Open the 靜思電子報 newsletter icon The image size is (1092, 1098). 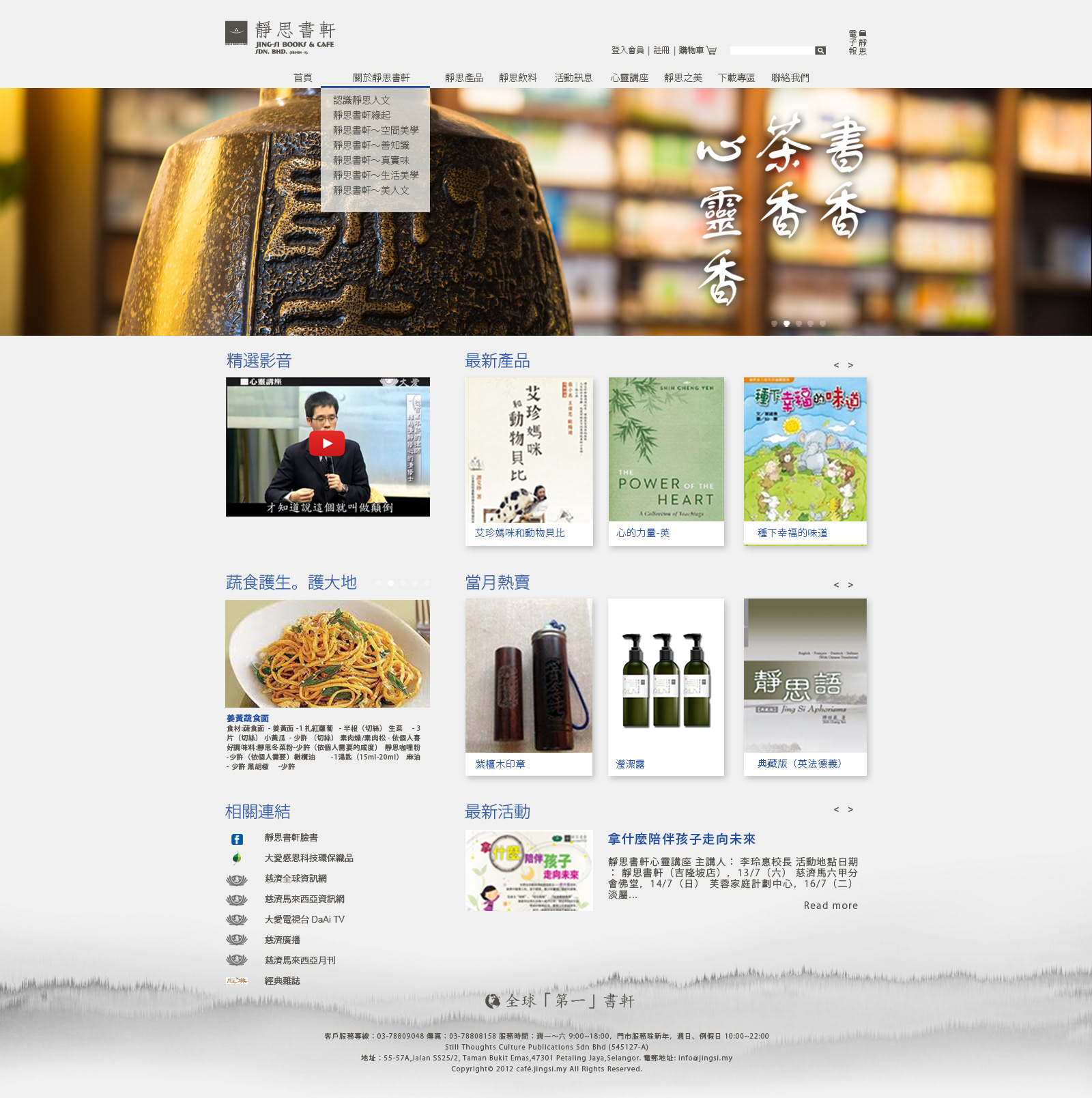(858, 42)
